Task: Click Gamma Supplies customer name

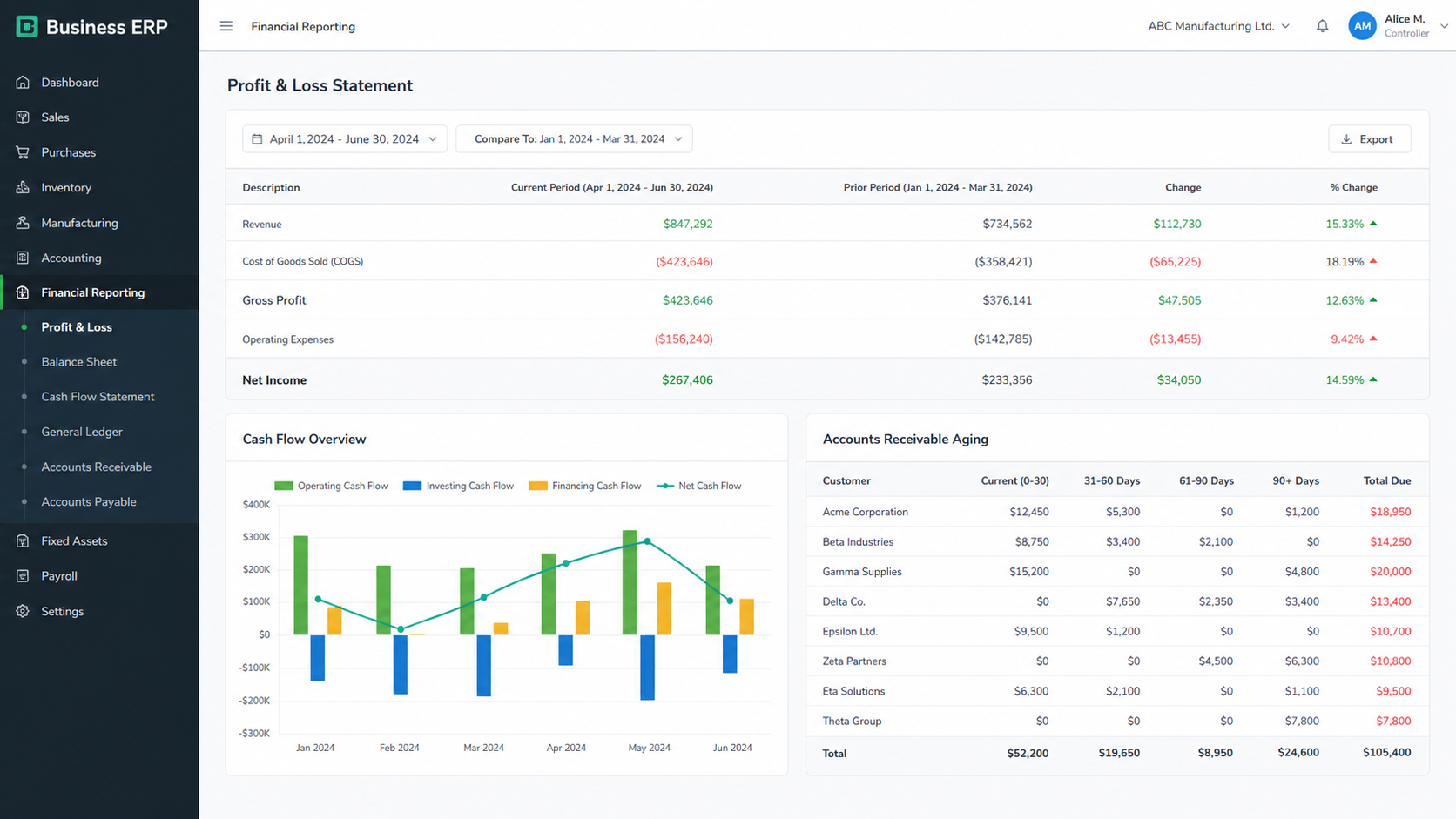Action: [862, 572]
